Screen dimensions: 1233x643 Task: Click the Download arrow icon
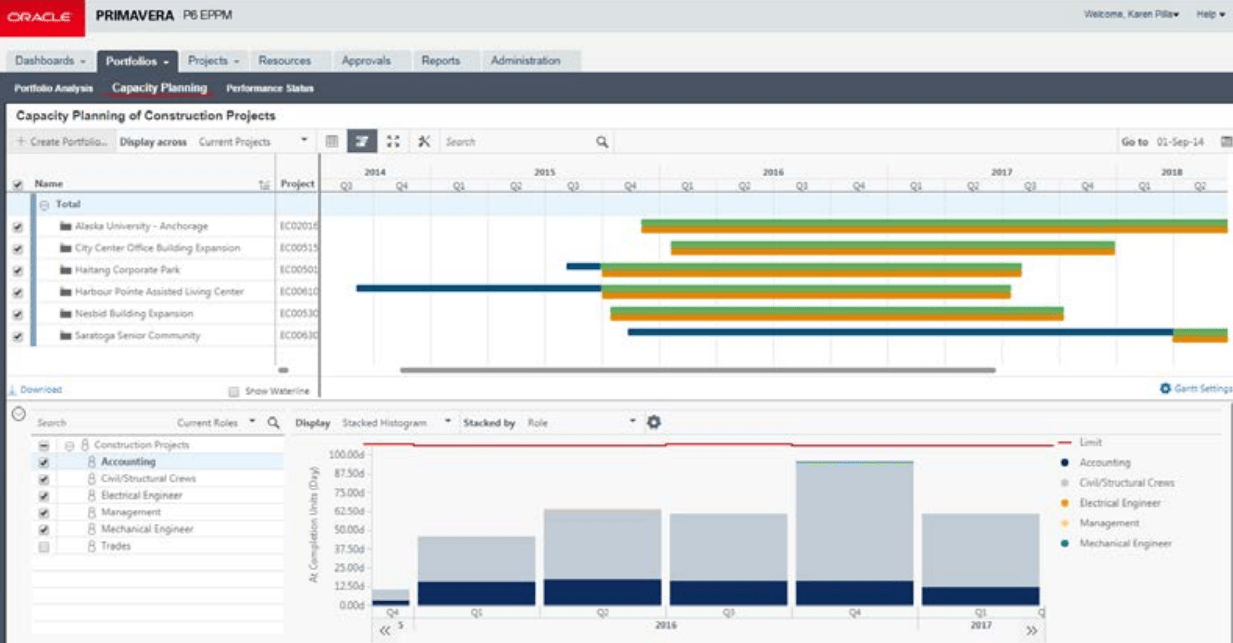pyautogui.click(x=12, y=390)
